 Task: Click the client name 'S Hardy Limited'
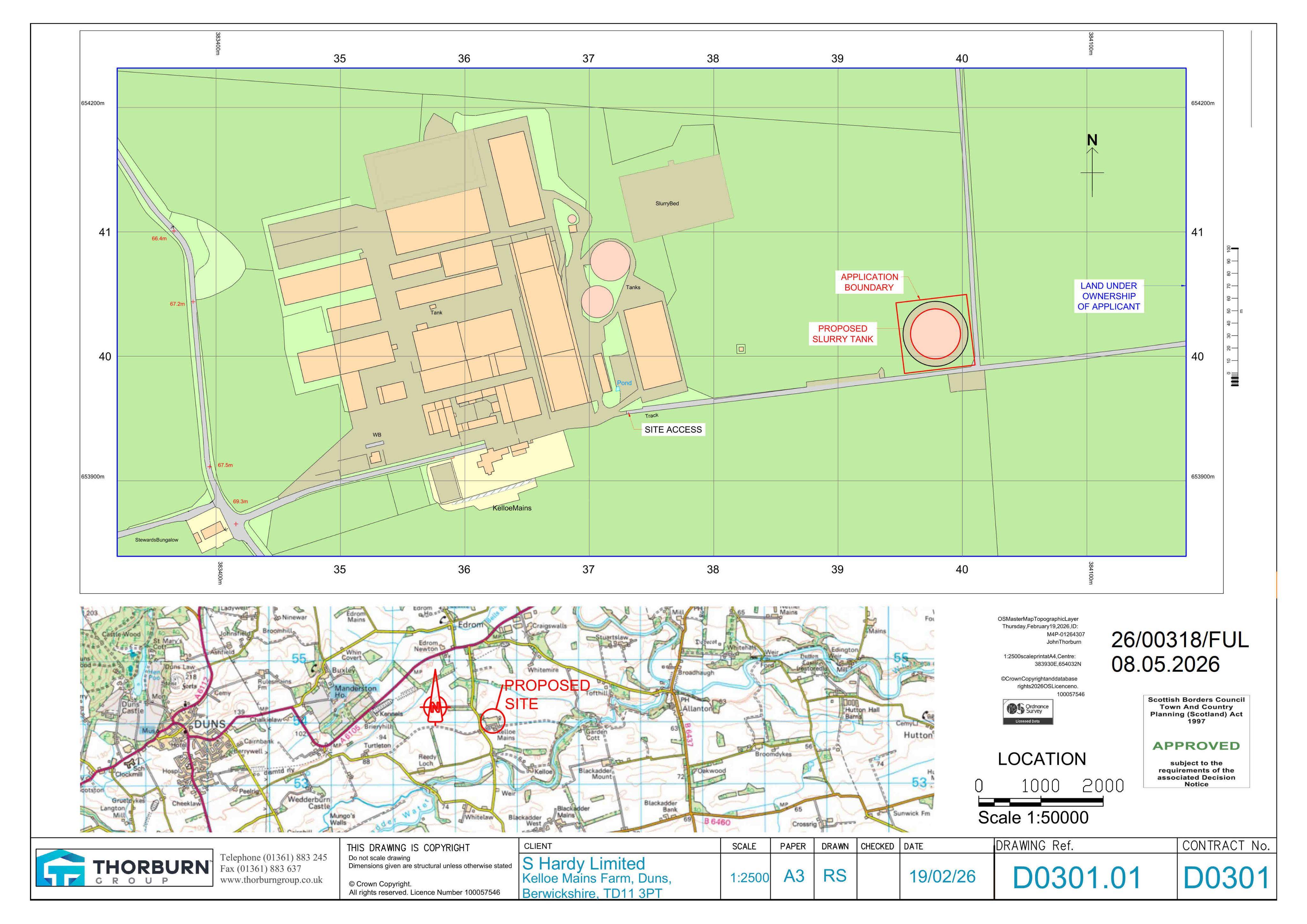pos(584,863)
